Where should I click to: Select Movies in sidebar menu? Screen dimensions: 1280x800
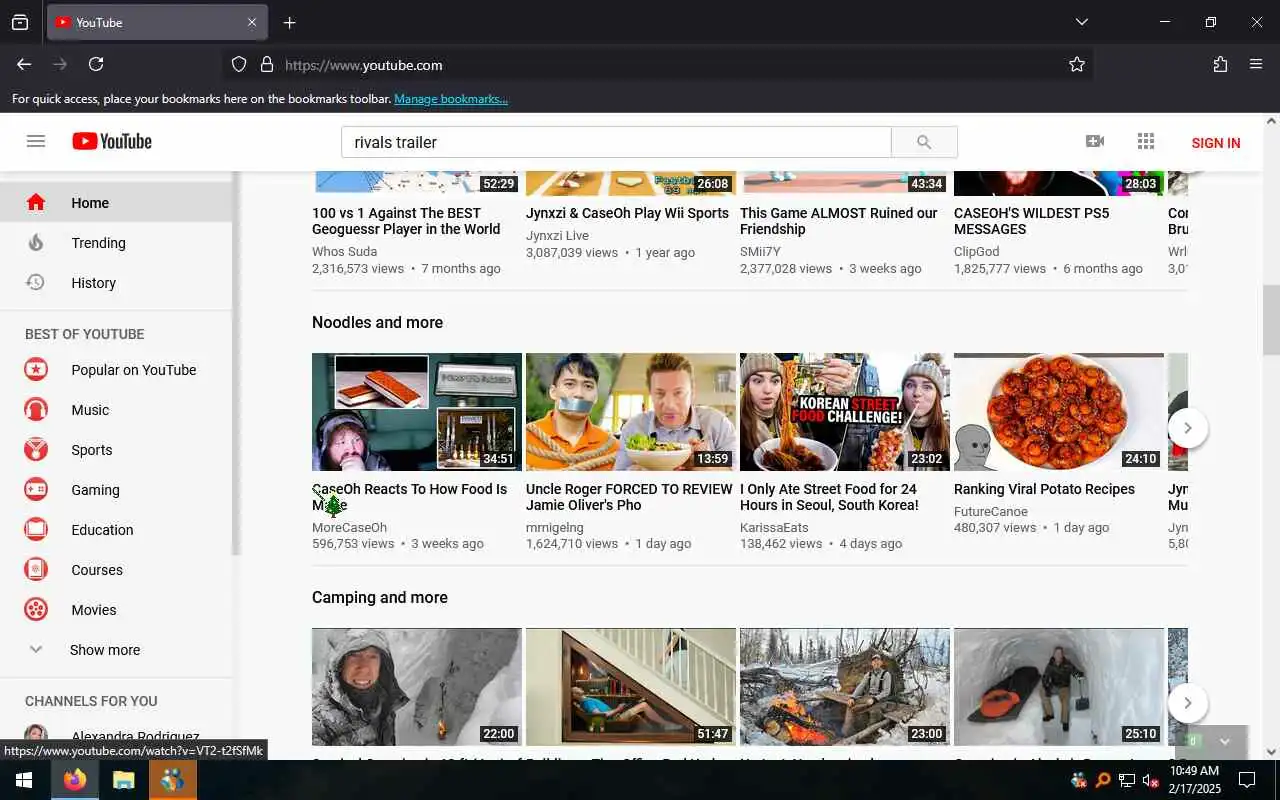pos(116,610)
